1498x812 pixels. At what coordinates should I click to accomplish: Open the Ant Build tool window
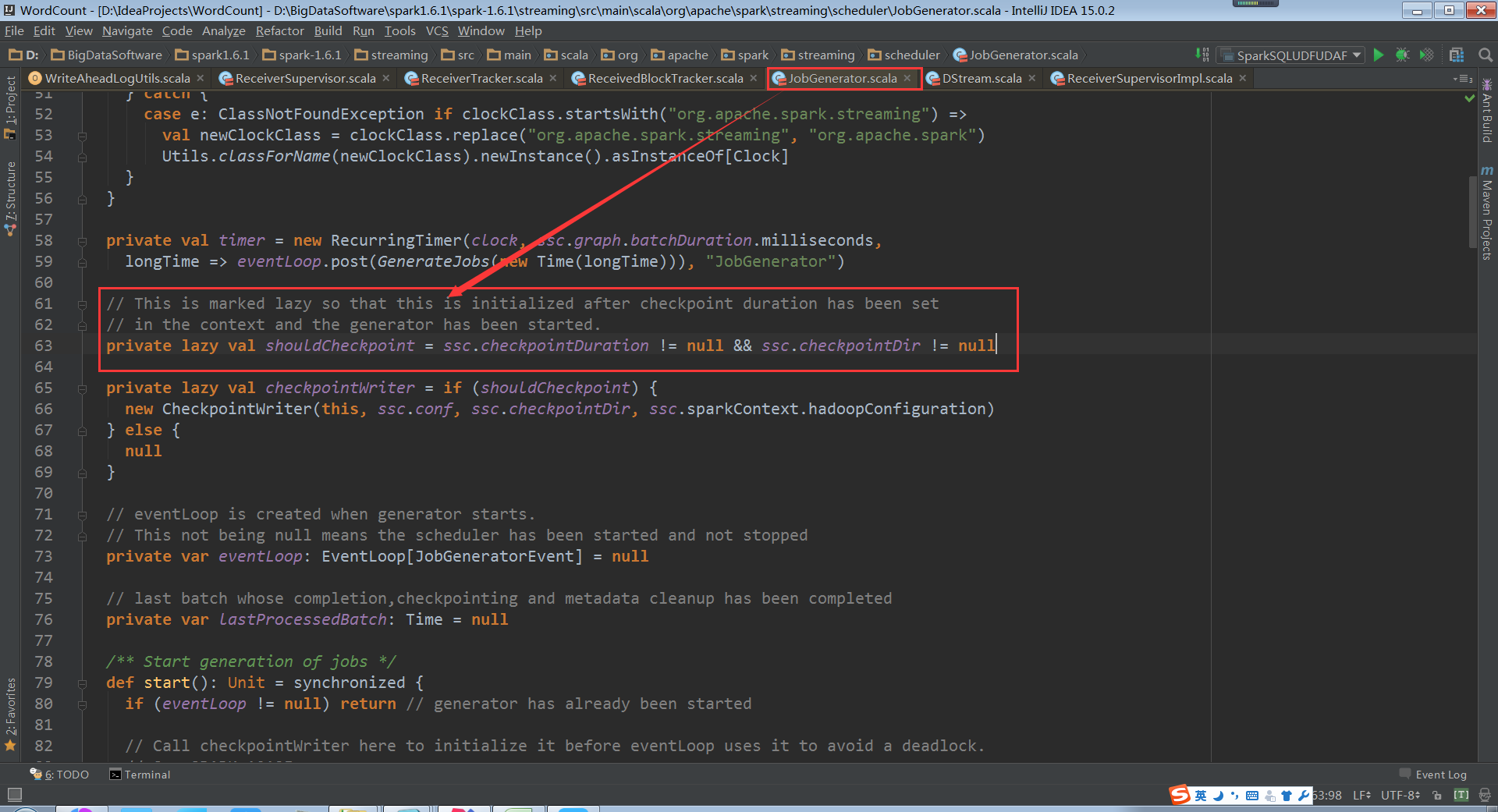click(x=1487, y=110)
